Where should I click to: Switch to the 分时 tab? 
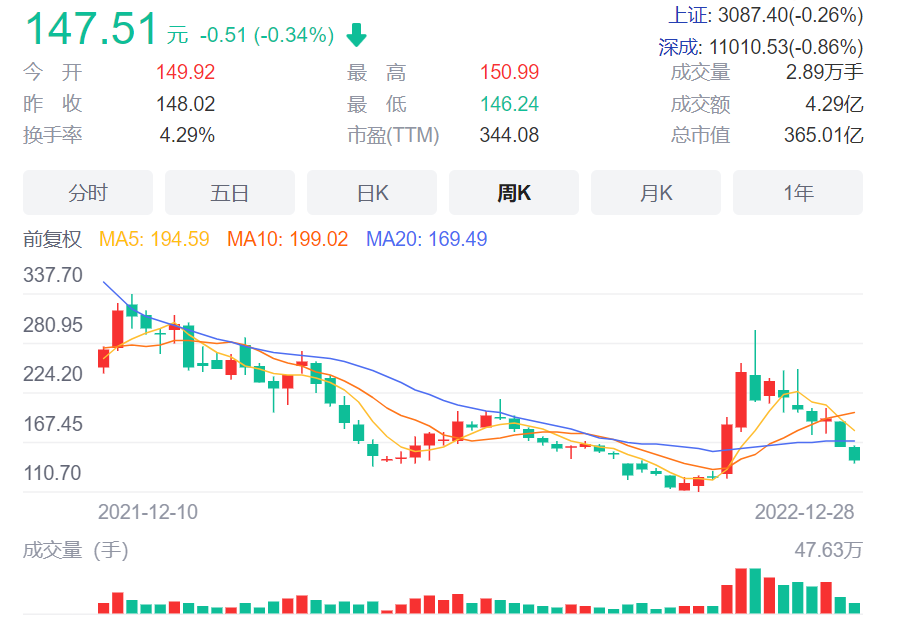pyautogui.click(x=88, y=193)
